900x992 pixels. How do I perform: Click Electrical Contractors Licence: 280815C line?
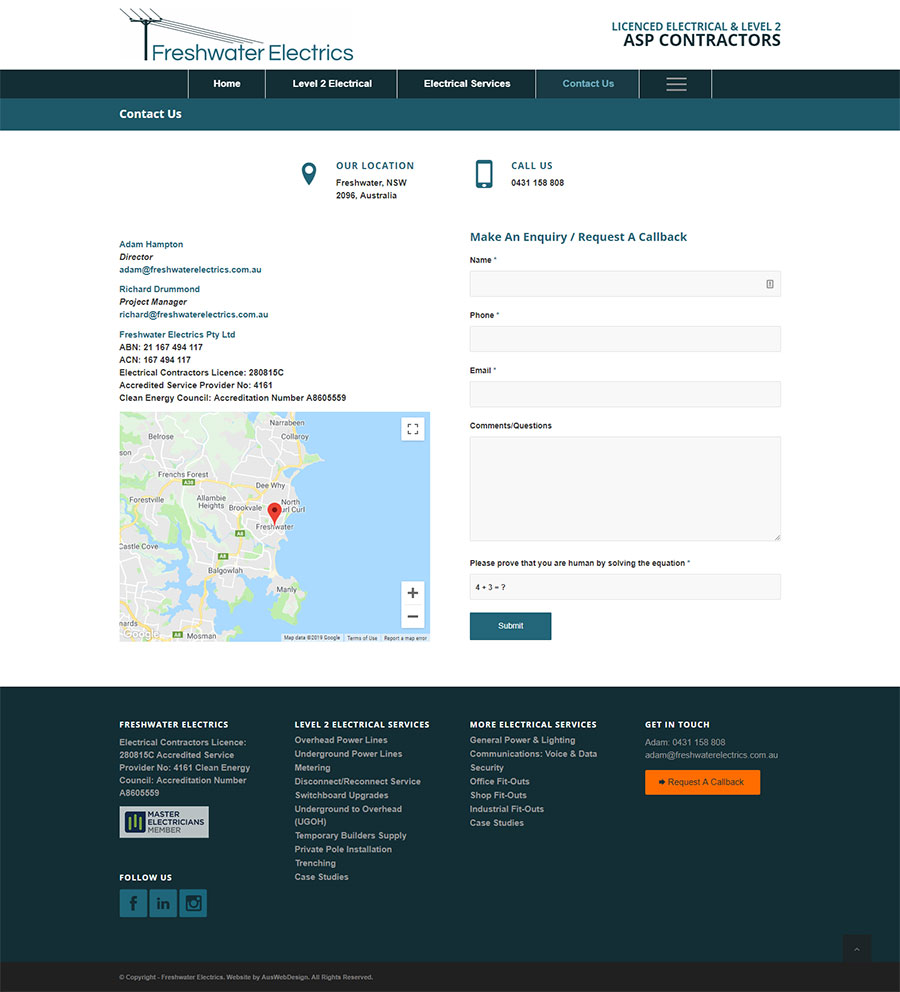click(x=201, y=373)
